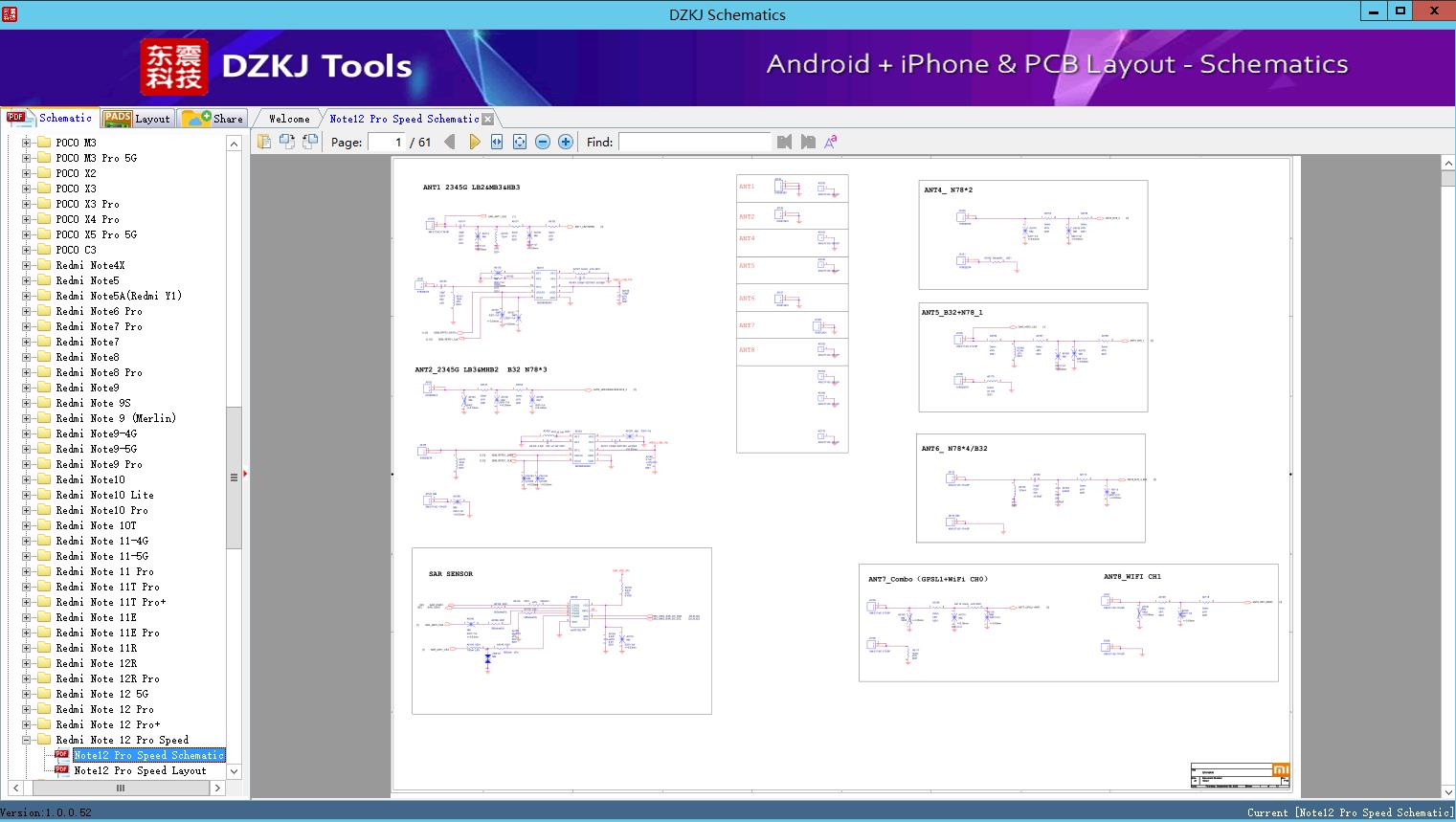Screen dimensions: 1456x822
Task: Click the find next icon
Action: pyautogui.click(x=808, y=142)
